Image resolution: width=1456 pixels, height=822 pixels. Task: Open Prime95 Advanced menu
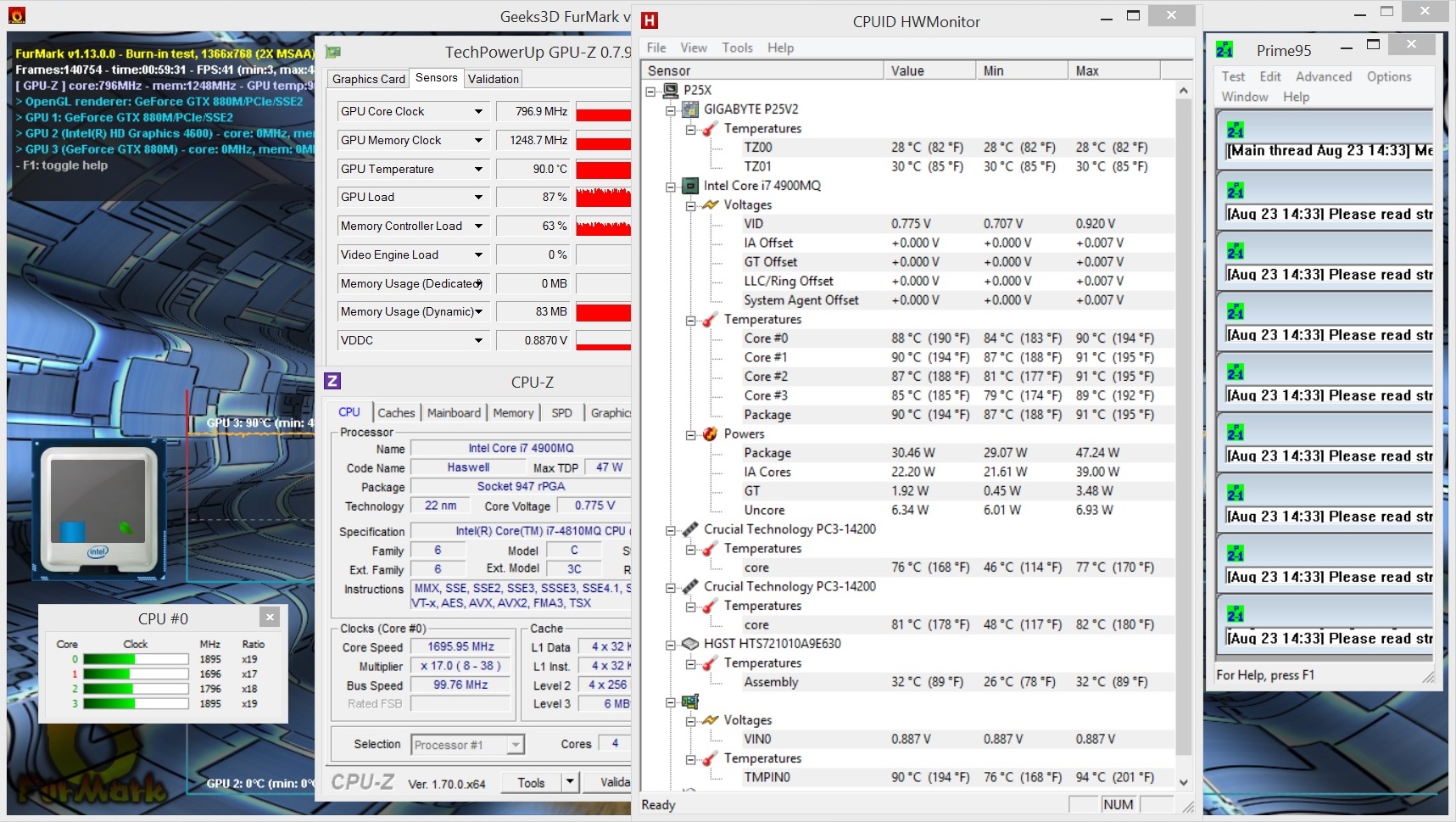[1324, 76]
